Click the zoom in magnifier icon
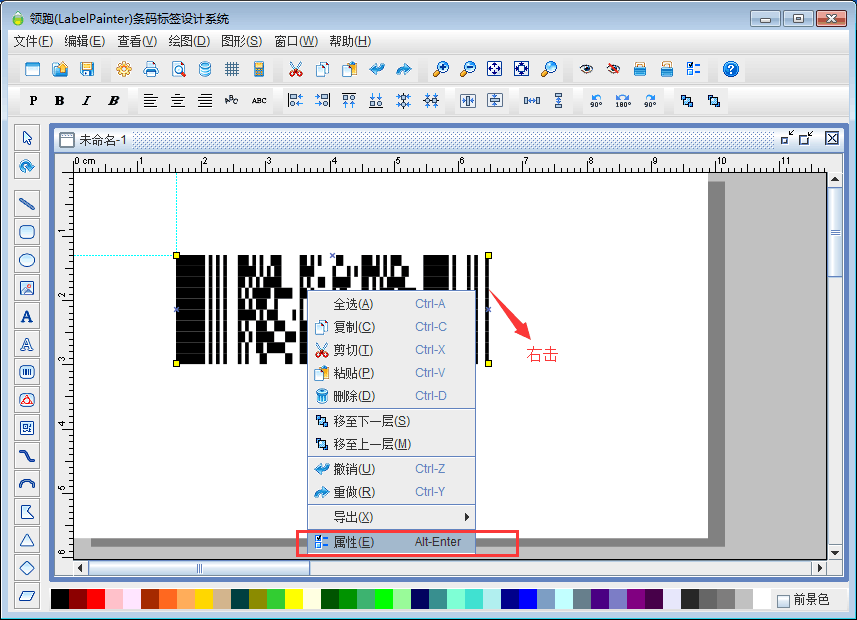Image resolution: width=857 pixels, height=620 pixels. click(x=441, y=69)
